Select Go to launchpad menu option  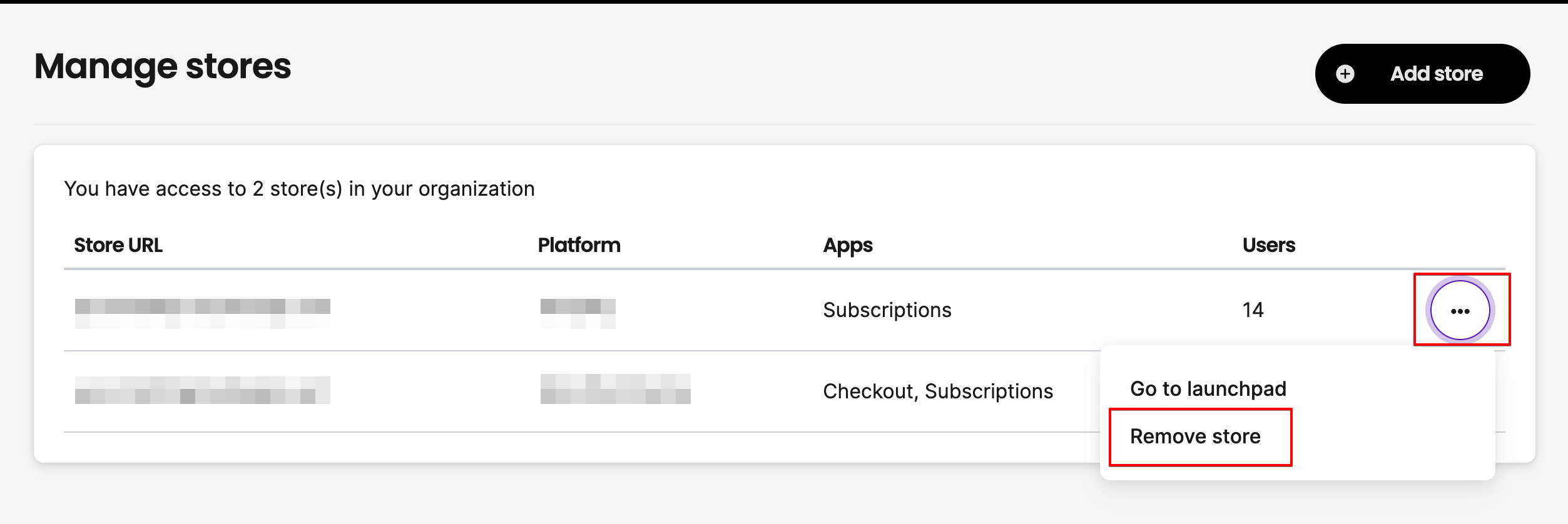point(1208,389)
